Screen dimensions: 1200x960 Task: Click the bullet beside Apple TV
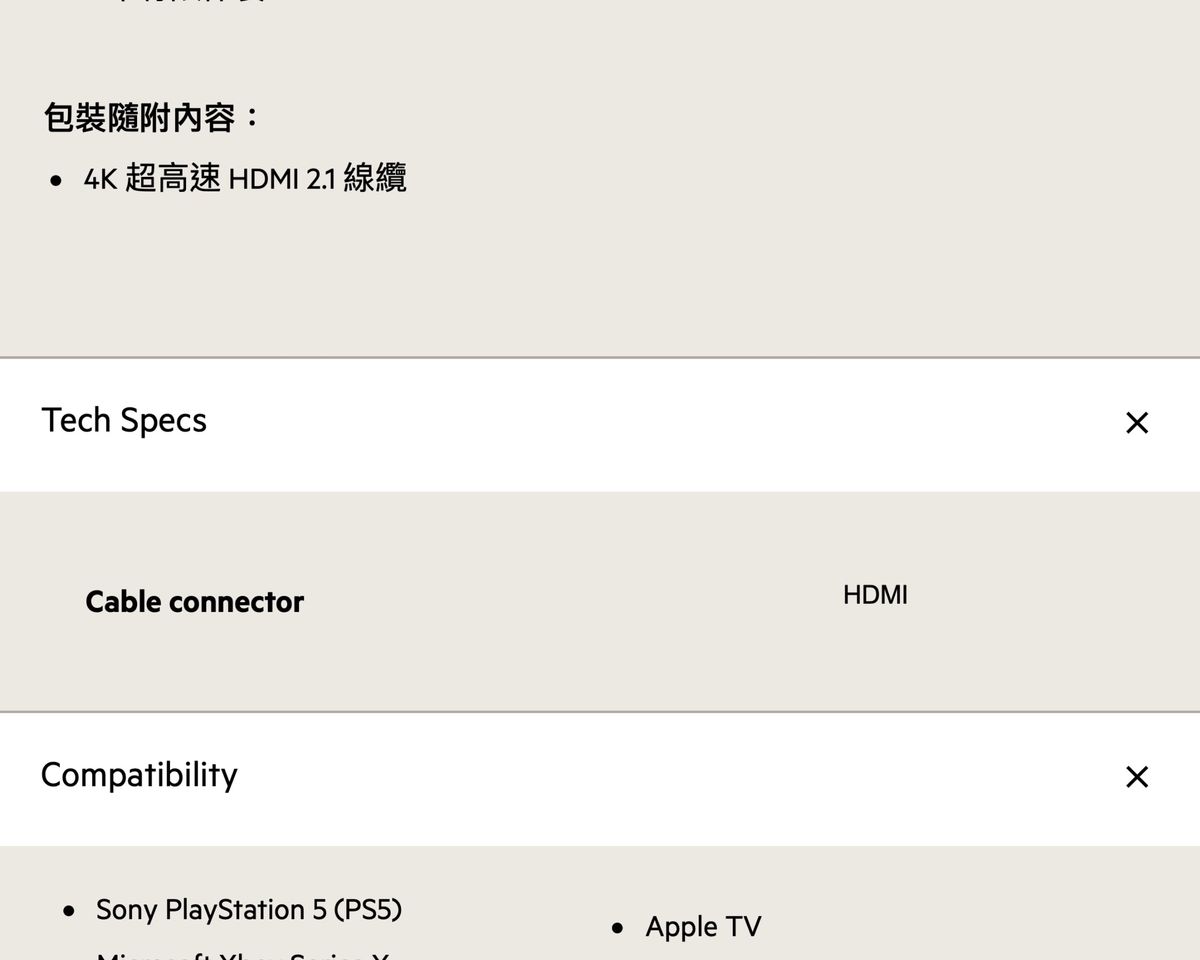pos(618,929)
